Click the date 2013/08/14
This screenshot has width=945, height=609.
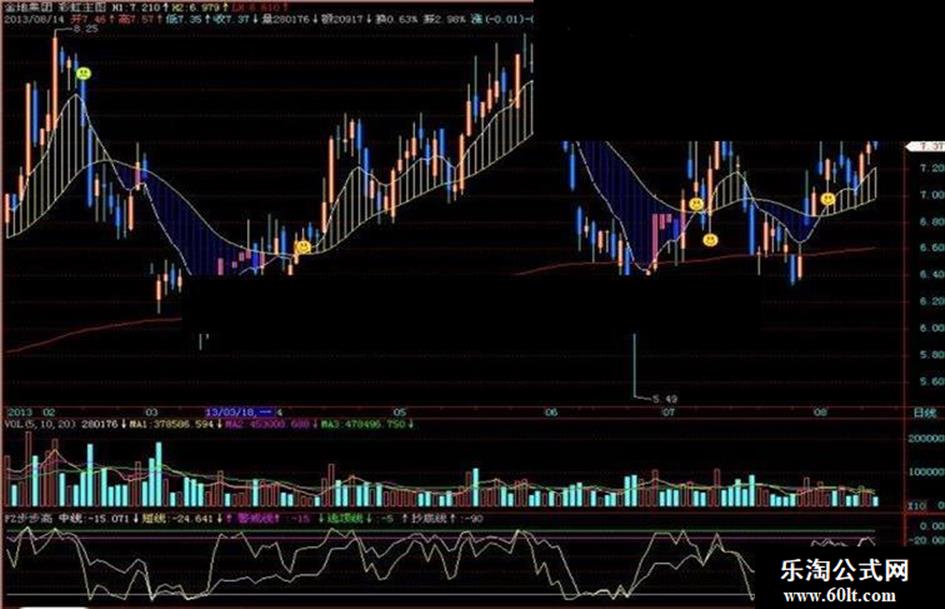coord(34,19)
